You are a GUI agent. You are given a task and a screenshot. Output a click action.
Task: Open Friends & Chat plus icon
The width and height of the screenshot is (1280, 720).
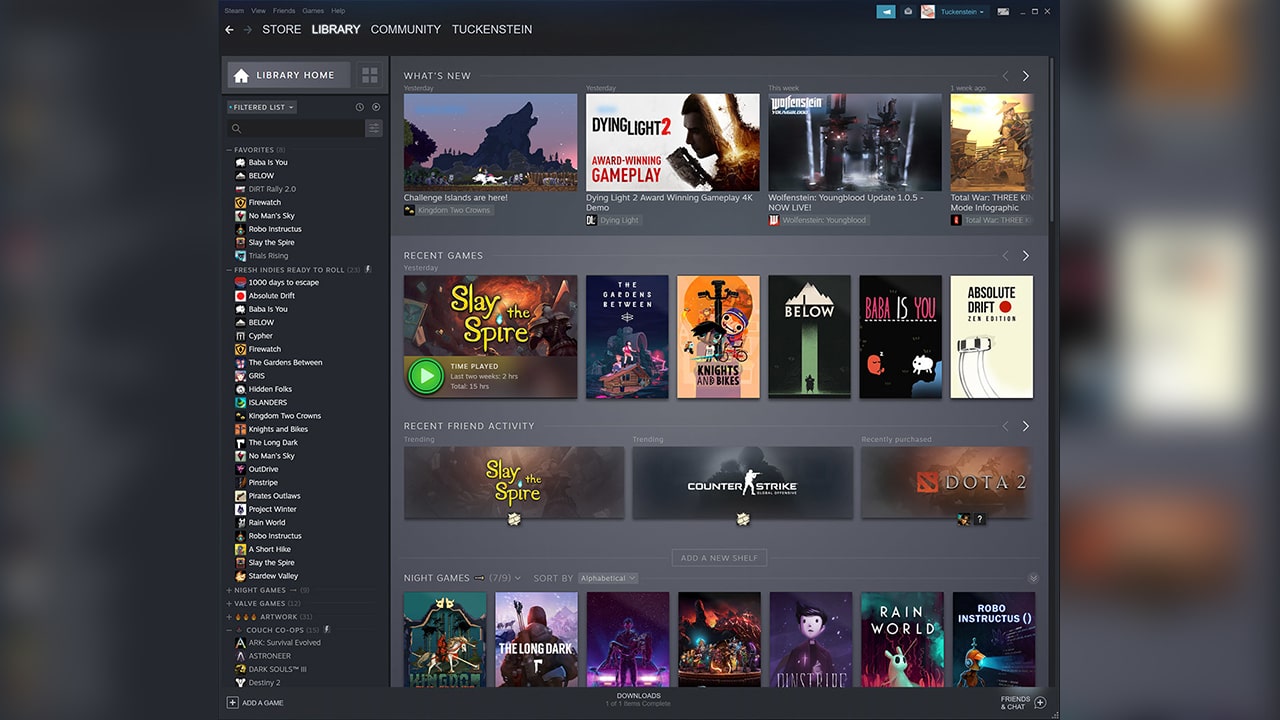pyautogui.click(x=1040, y=703)
